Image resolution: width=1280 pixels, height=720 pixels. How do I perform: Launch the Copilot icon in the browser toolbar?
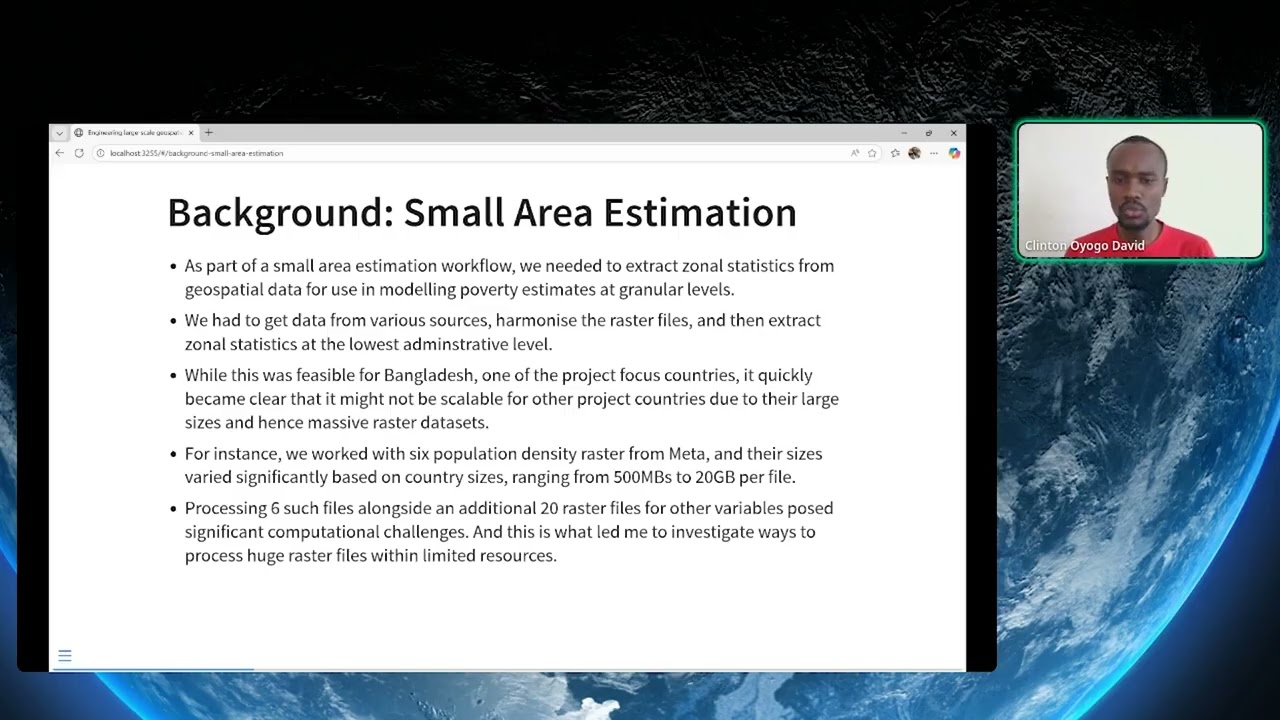pos(954,153)
